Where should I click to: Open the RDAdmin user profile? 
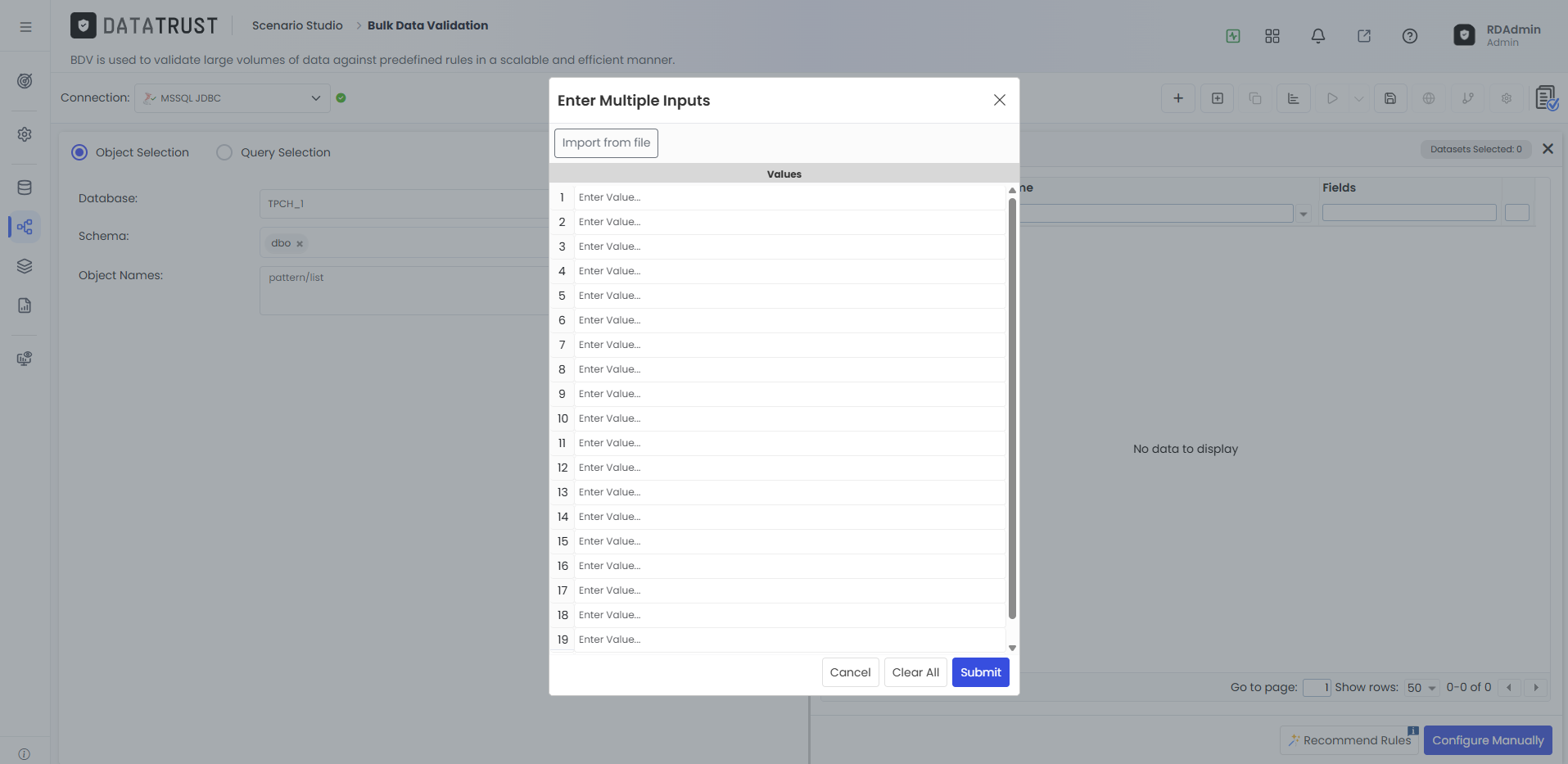(x=1498, y=35)
